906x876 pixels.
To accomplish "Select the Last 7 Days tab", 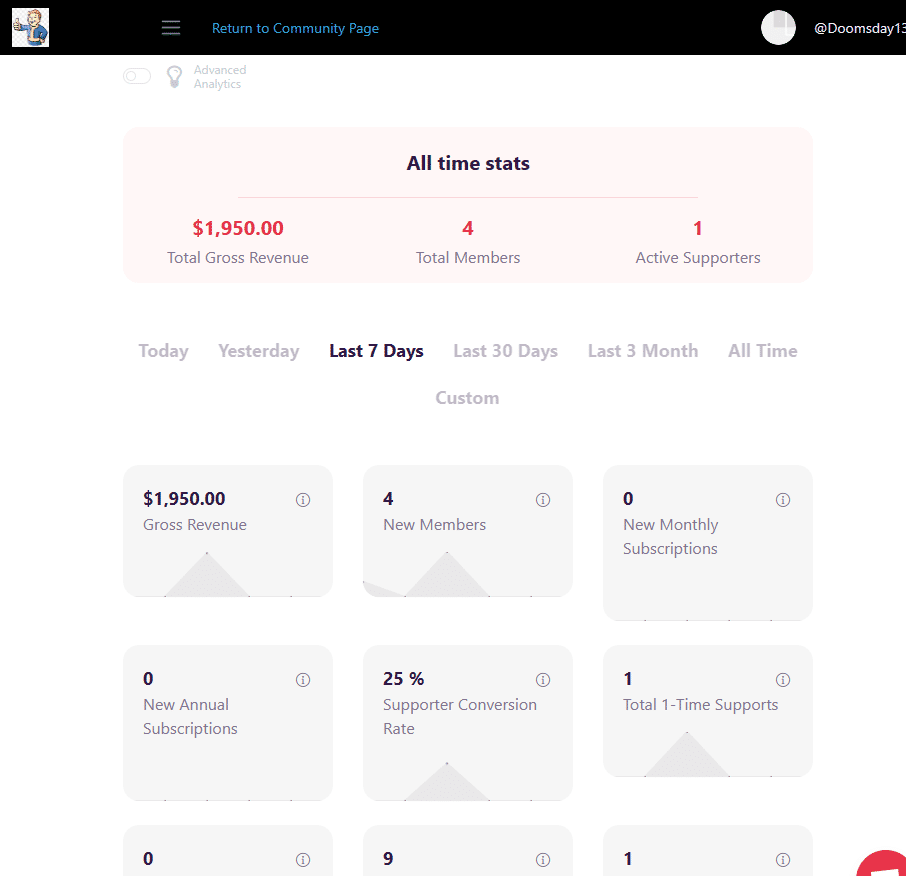I will point(376,351).
